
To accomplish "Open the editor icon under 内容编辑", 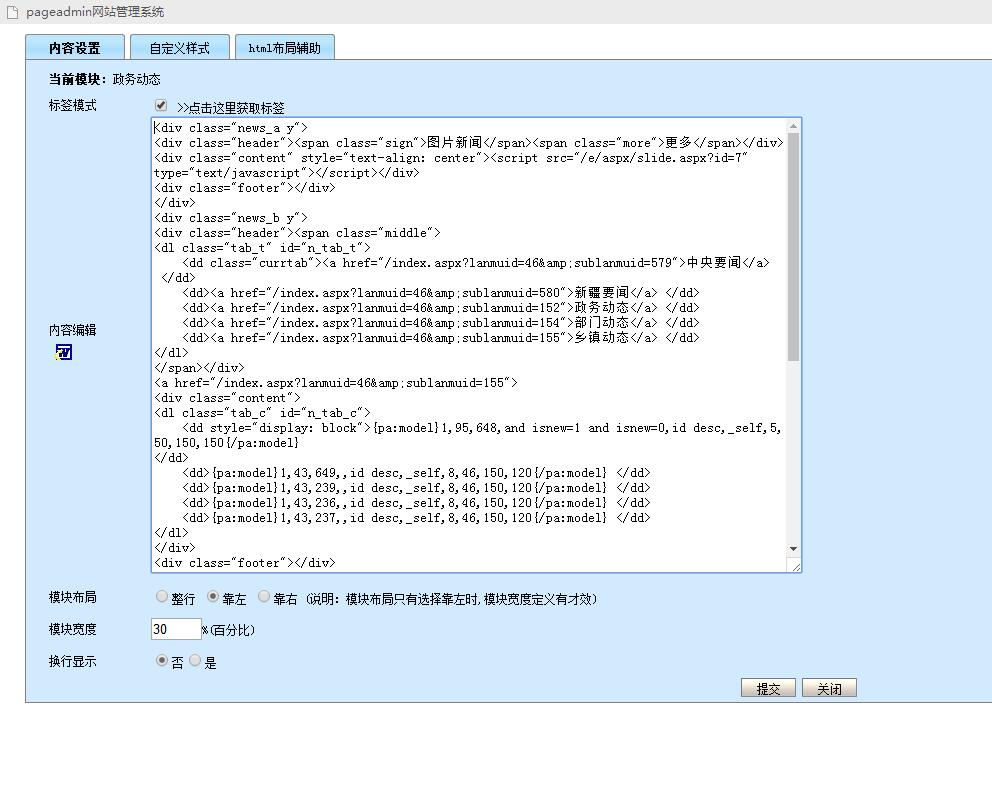I will 64,352.
